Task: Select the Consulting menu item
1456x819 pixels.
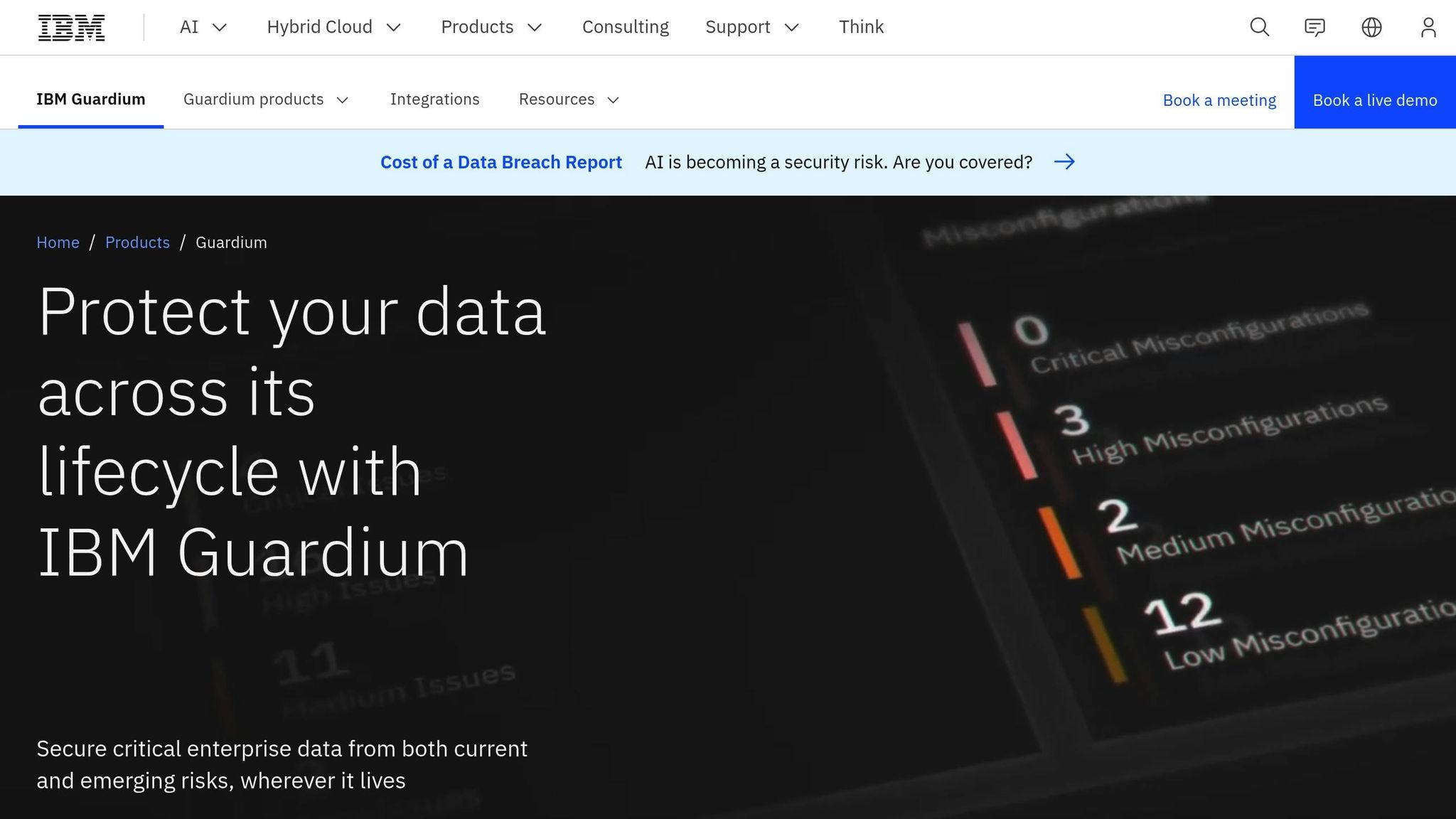Action: tap(626, 27)
